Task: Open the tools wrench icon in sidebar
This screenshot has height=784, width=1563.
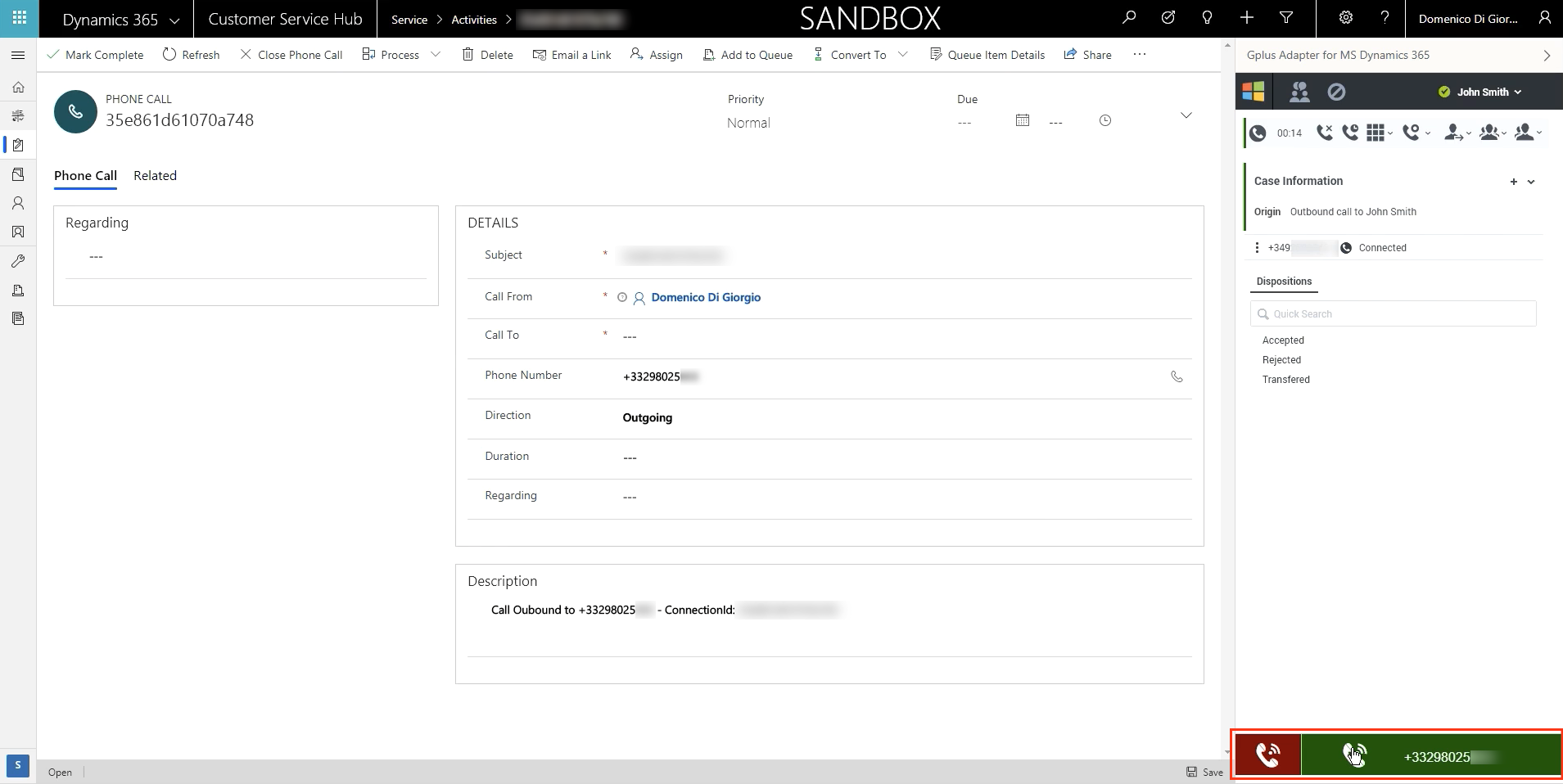Action: [x=18, y=261]
